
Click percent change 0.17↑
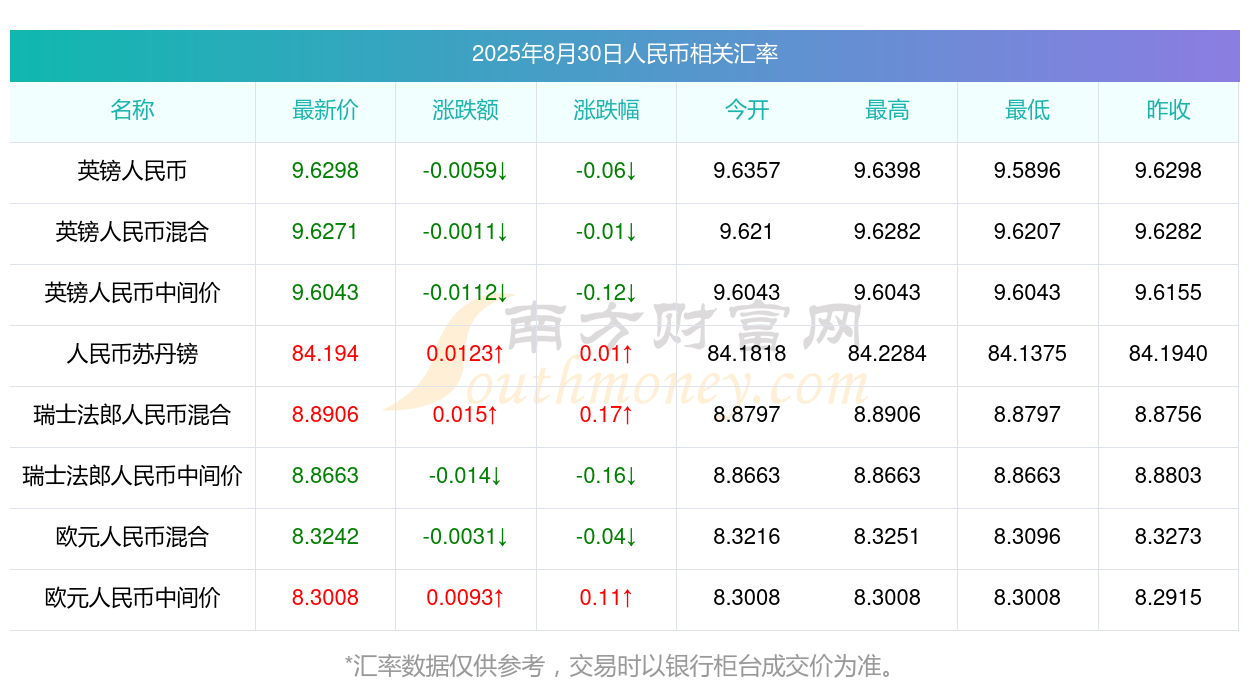pyautogui.click(x=606, y=415)
